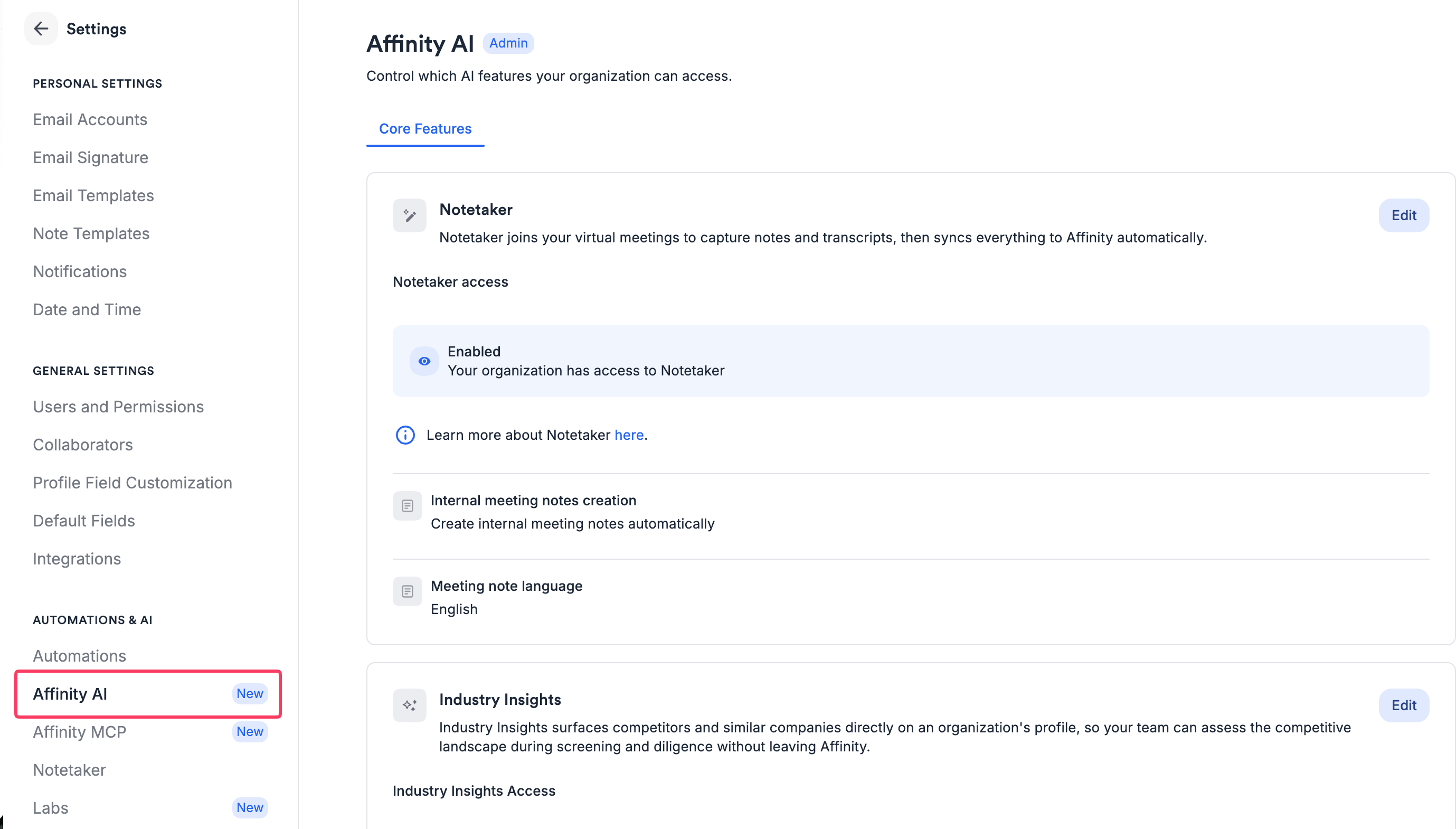Open Email Signature settings
This screenshot has height=829, width=1456.
click(x=90, y=158)
